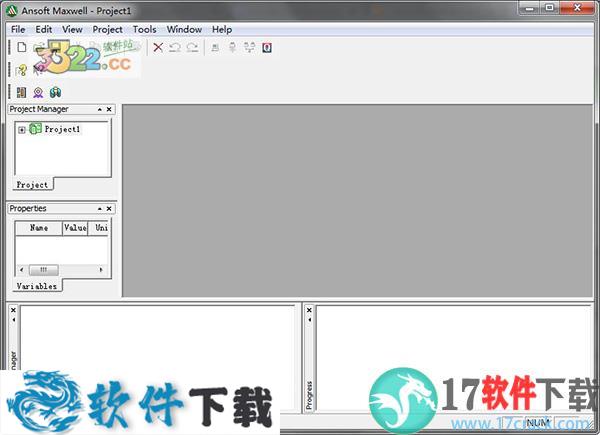Click the Redo arrow icon

point(192,47)
